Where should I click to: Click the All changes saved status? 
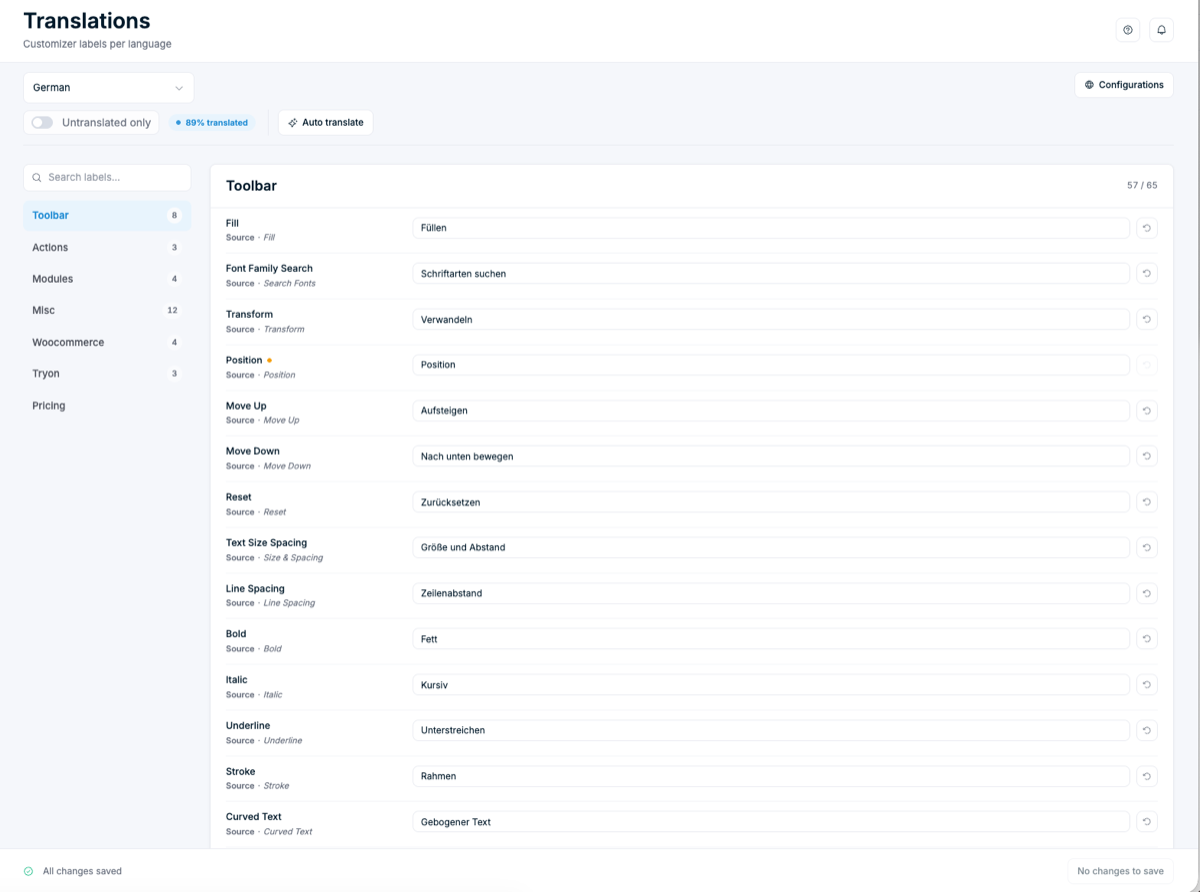tap(72, 871)
